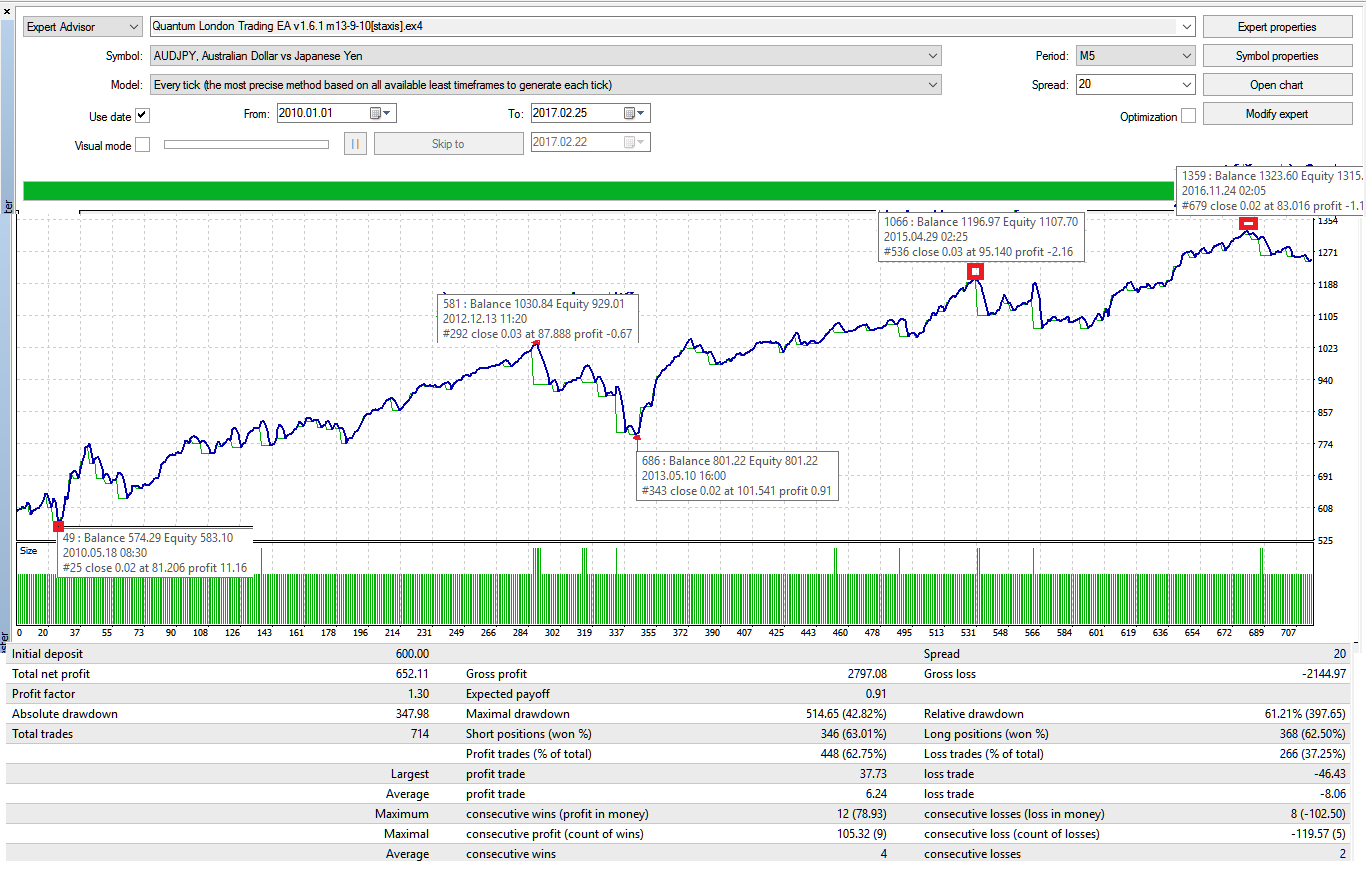
Task: Click the Absolute drawdown value 347.98
Action: [413, 714]
